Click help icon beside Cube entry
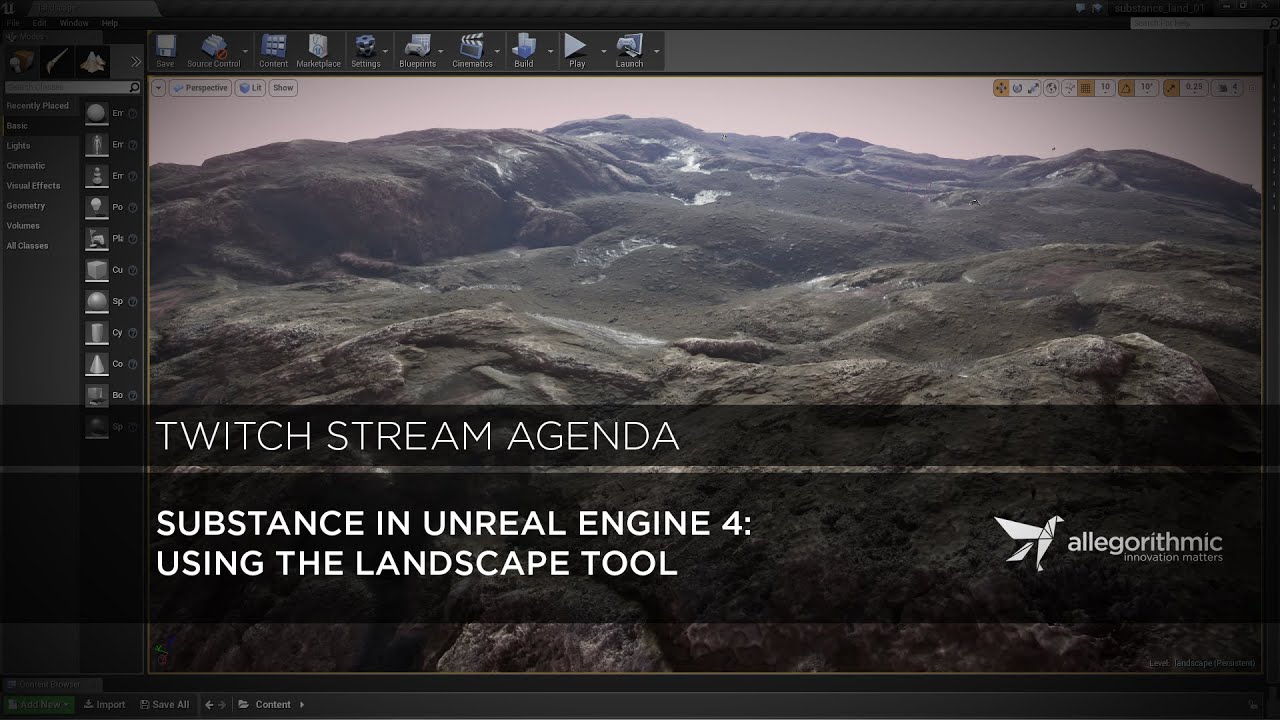Screen dimensions: 1280x720 point(132,270)
